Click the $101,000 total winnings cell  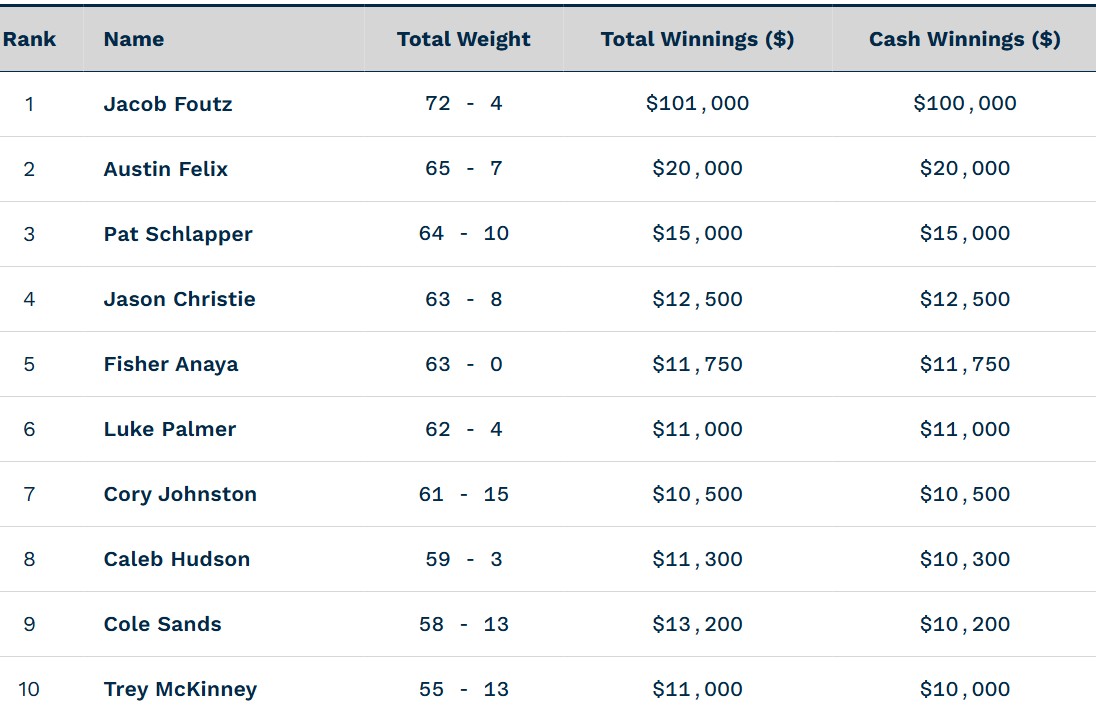pos(697,104)
